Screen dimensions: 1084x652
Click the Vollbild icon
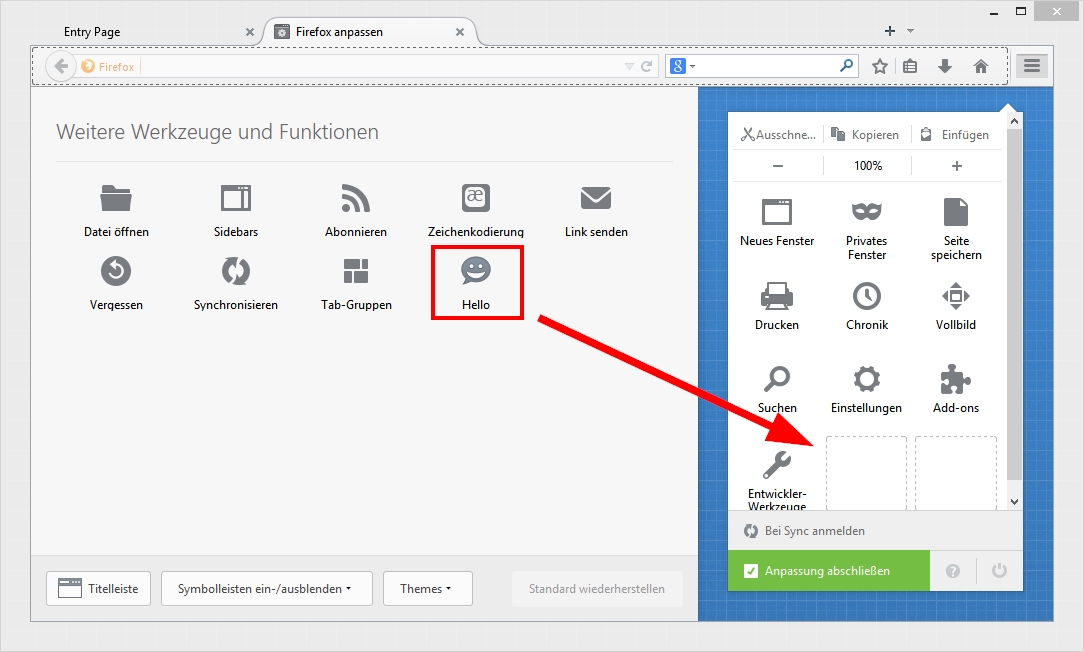click(955, 296)
